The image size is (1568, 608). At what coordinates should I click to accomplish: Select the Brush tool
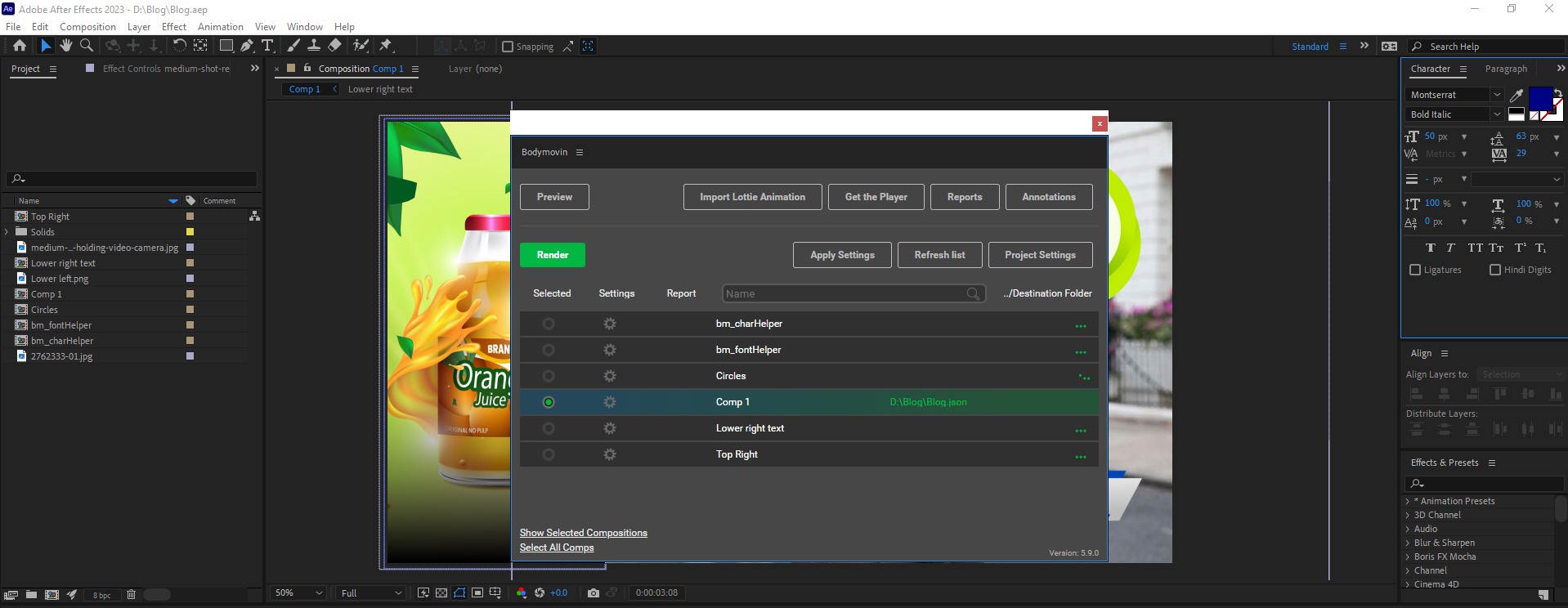pyautogui.click(x=293, y=46)
